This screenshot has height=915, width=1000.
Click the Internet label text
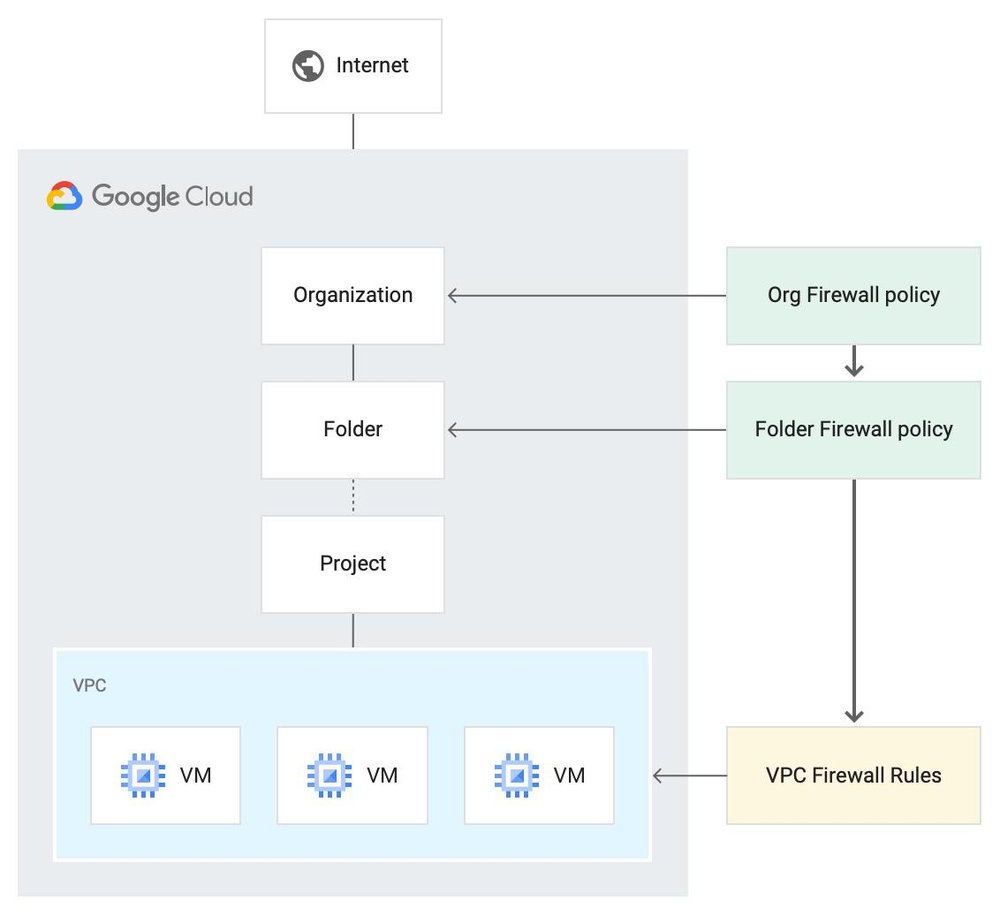coord(372,66)
